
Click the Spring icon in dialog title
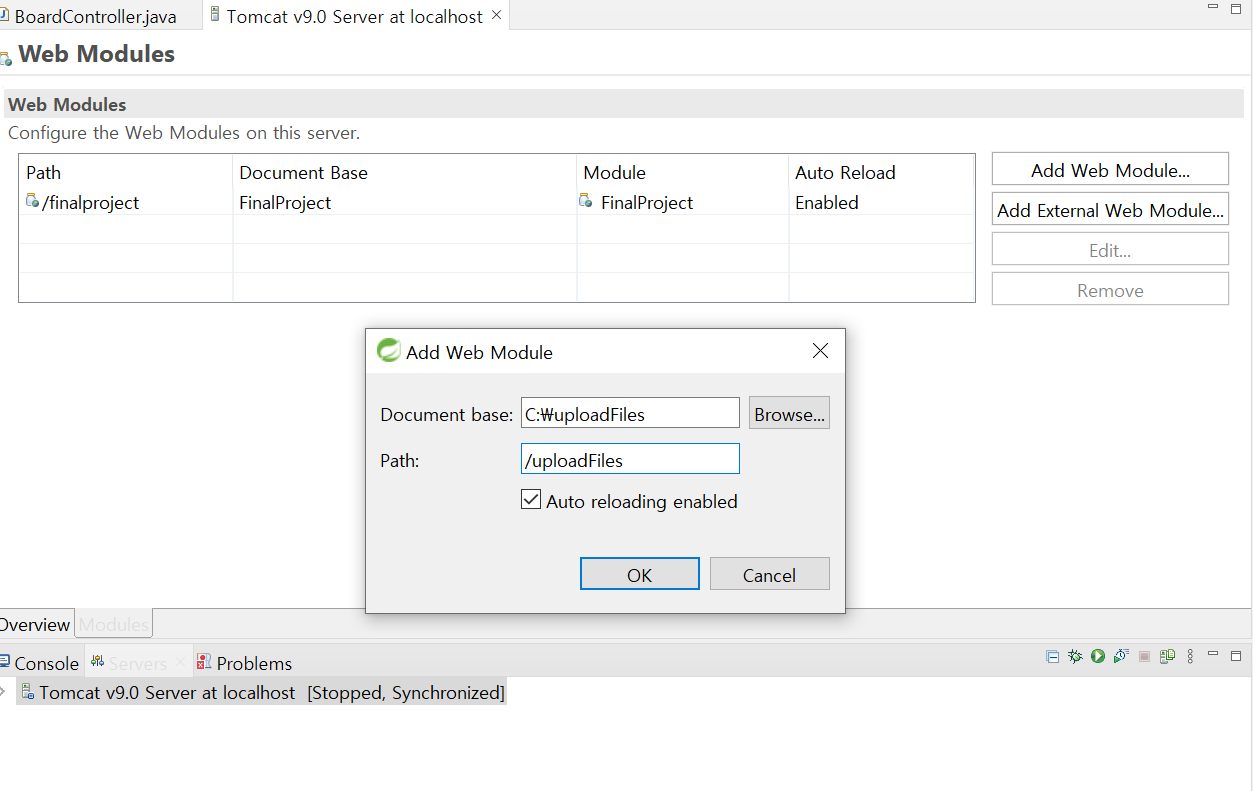tap(388, 351)
